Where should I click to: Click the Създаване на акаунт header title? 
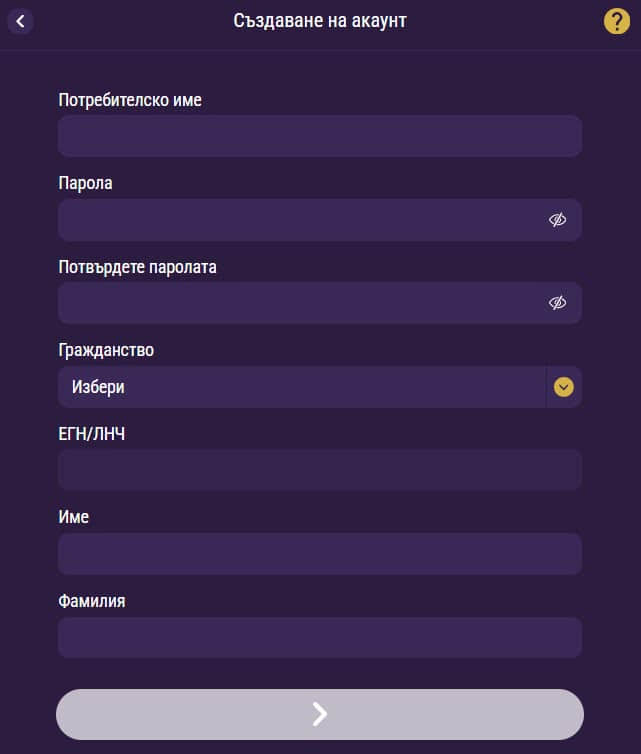[x=320, y=20]
